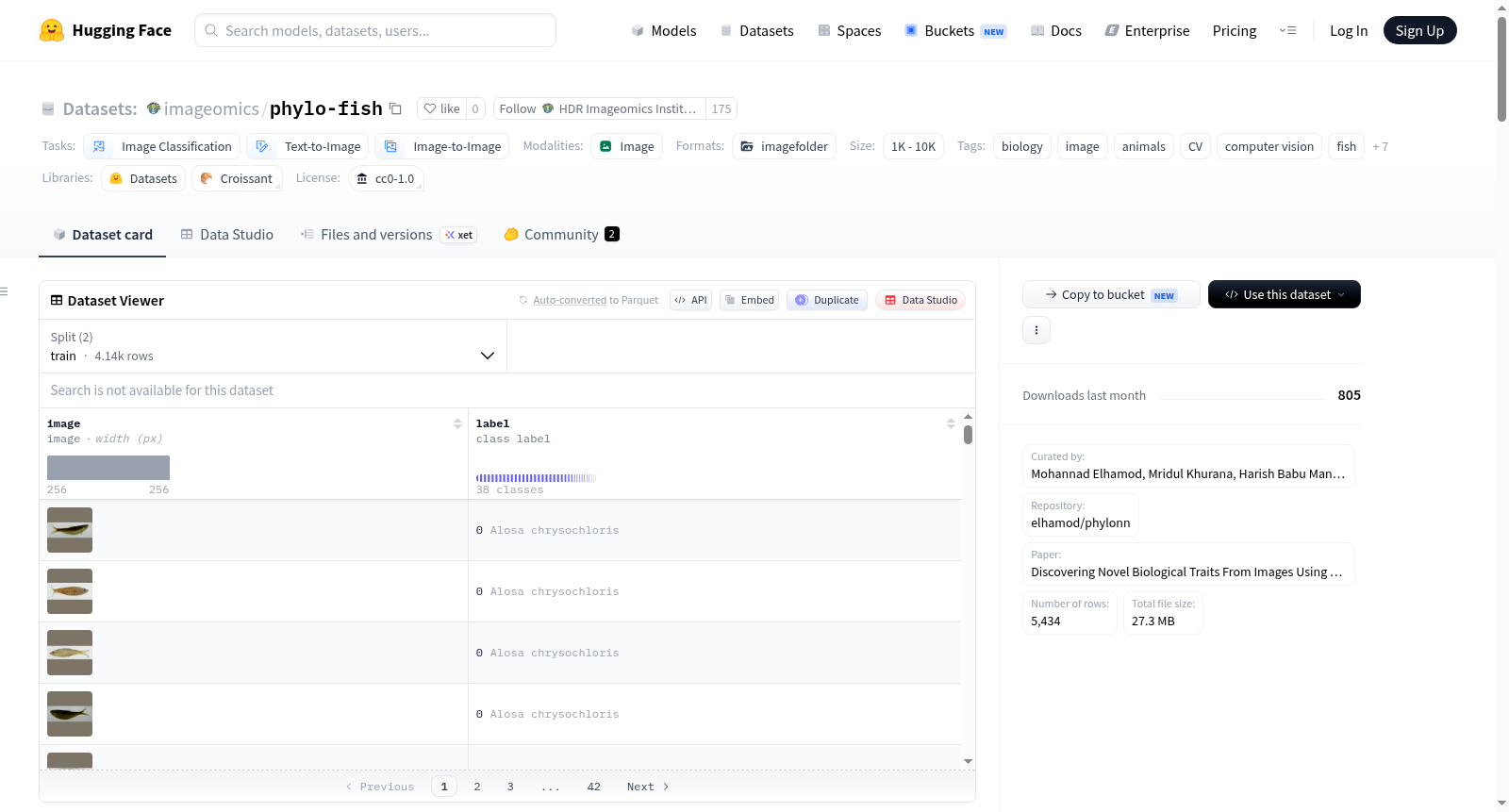This screenshot has width=1509, height=812.
Task: Go to page 2 of the dataset
Action: pos(477,787)
